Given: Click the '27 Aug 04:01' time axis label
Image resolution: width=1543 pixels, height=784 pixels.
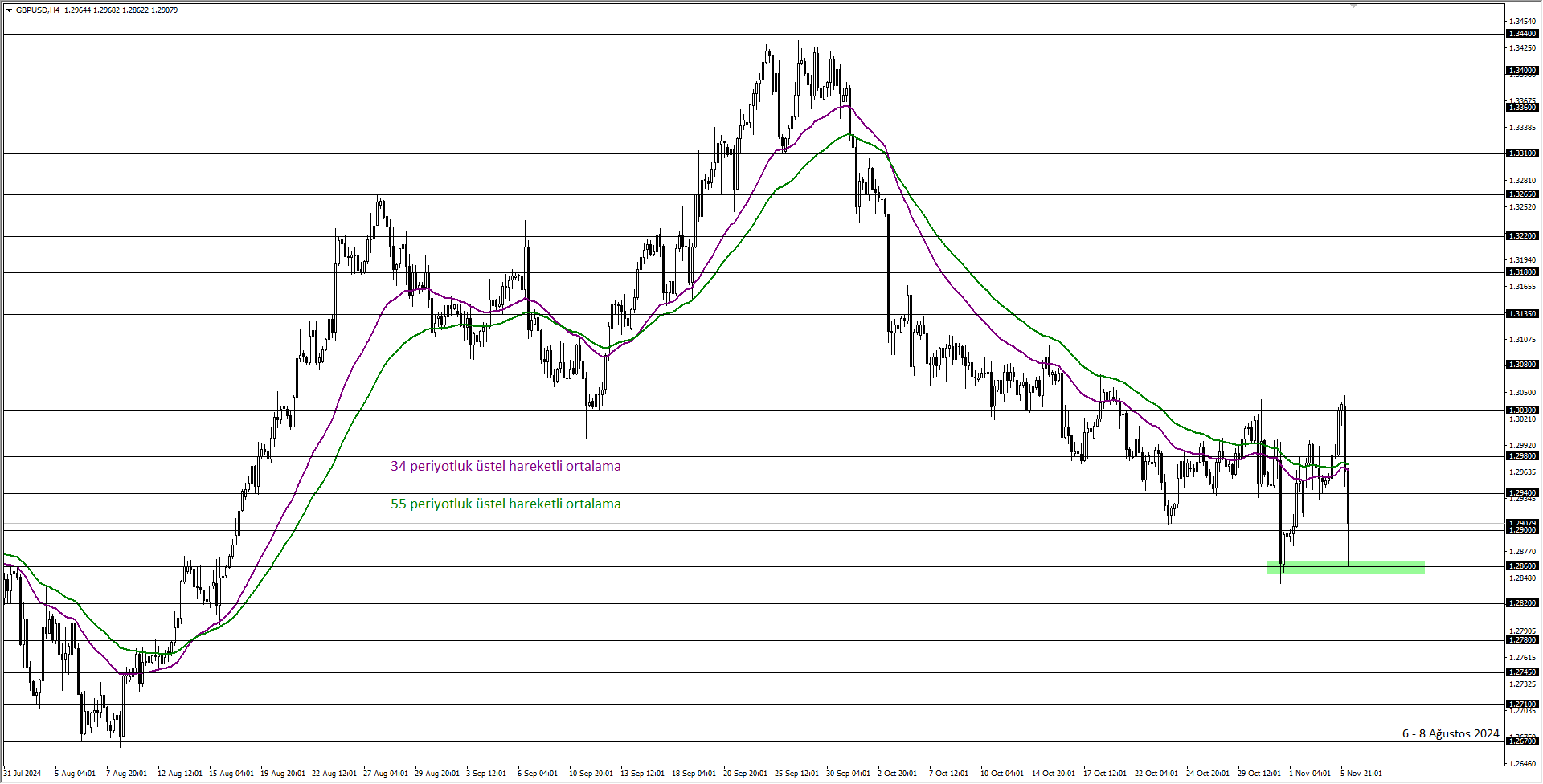Looking at the screenshot, I should pyautogui.click(x=385, y=774).
